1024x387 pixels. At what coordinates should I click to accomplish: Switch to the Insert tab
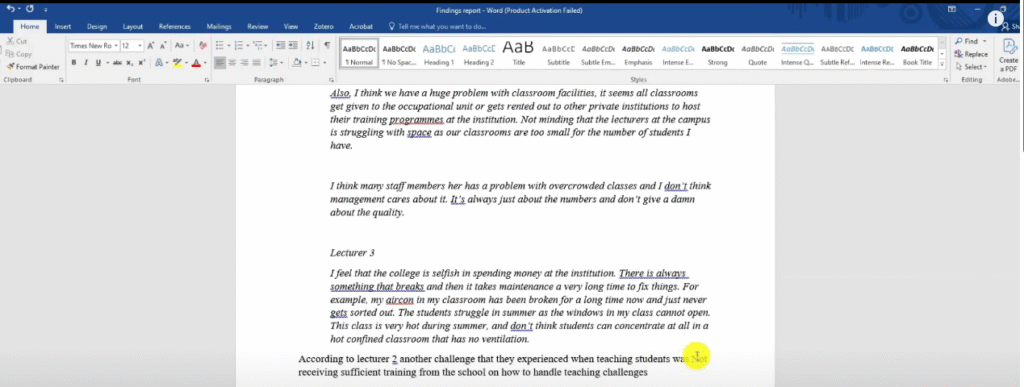pos(63,27)
